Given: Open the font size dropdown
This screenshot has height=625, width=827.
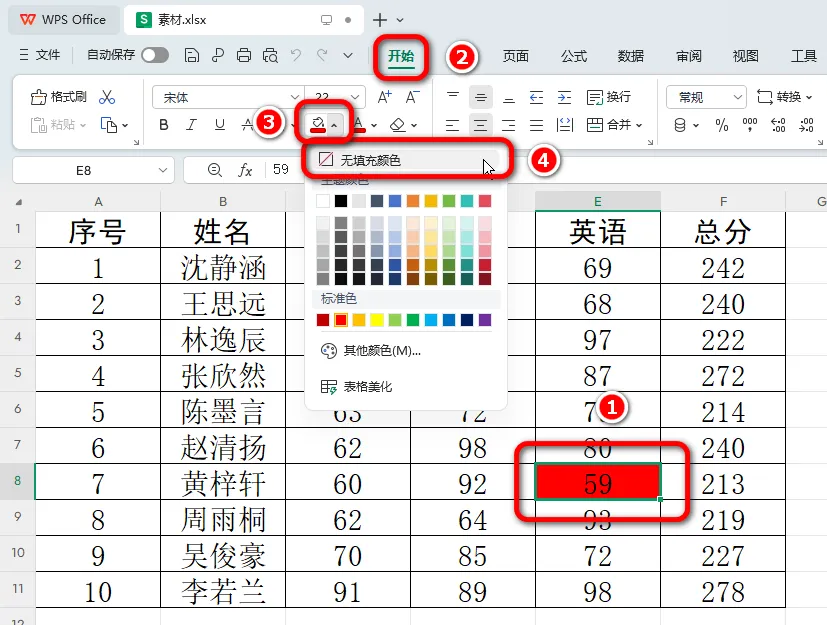Looking at the screenshot, I should (355, 97).
